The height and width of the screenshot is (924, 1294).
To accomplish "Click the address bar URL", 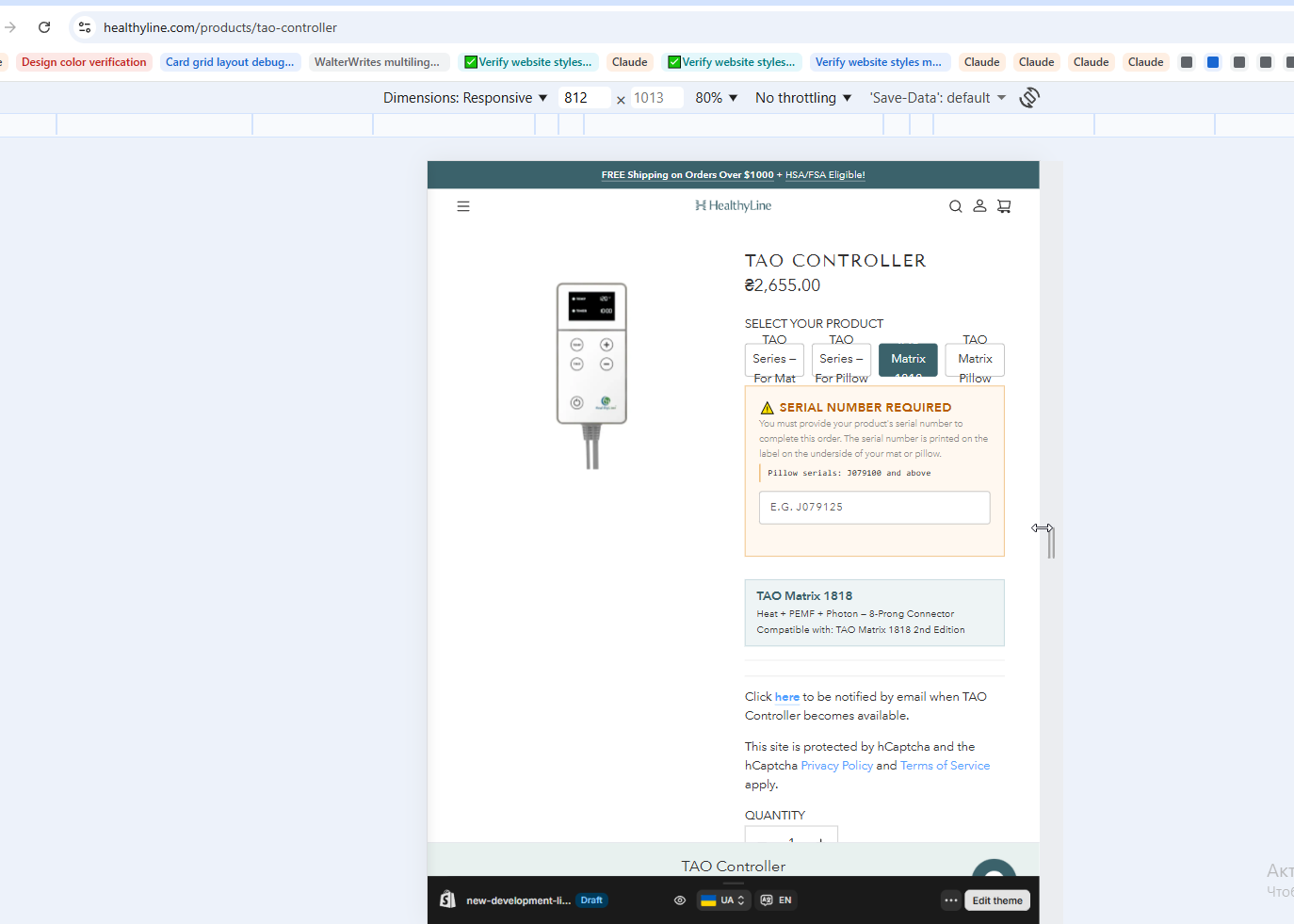I will [x=220, y=27].
